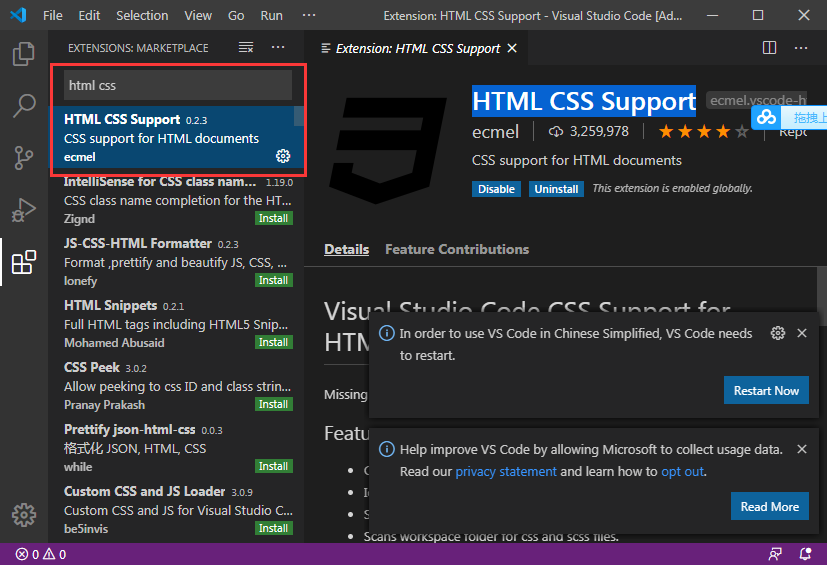Viewport: 827px width, 565px height.
Task: Install the CSS Peek extension
Action: pos(274,404)
